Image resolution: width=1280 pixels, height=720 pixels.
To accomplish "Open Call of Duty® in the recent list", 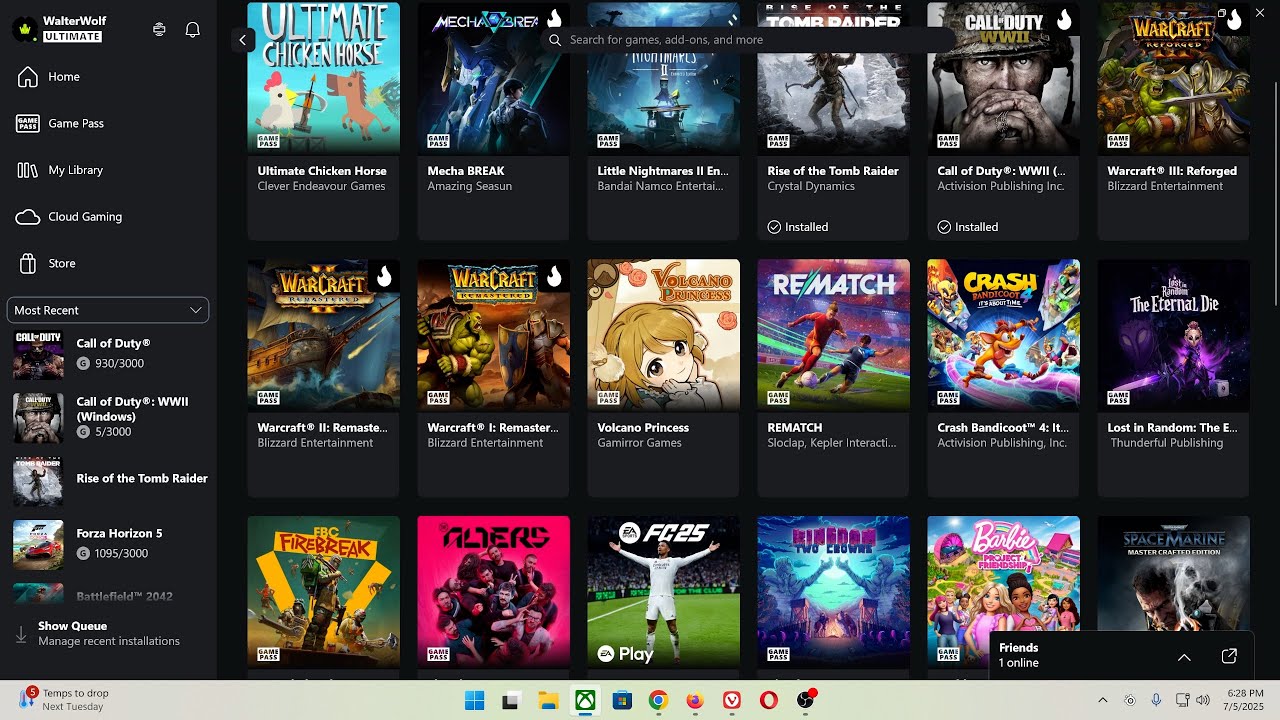I will 108,355.
